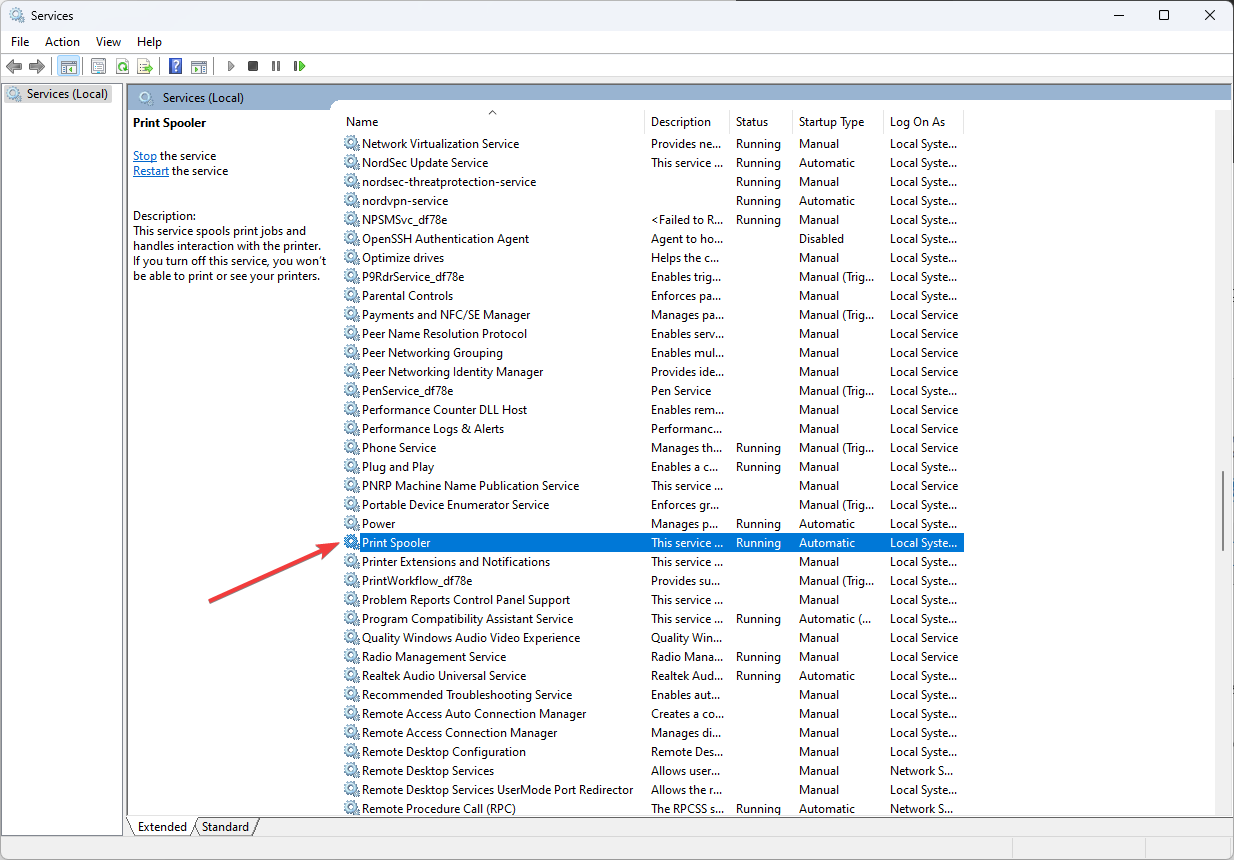Select Program Compatibility Assistant Service
This screenshot has width=1234, height=860.
(652, 619)
